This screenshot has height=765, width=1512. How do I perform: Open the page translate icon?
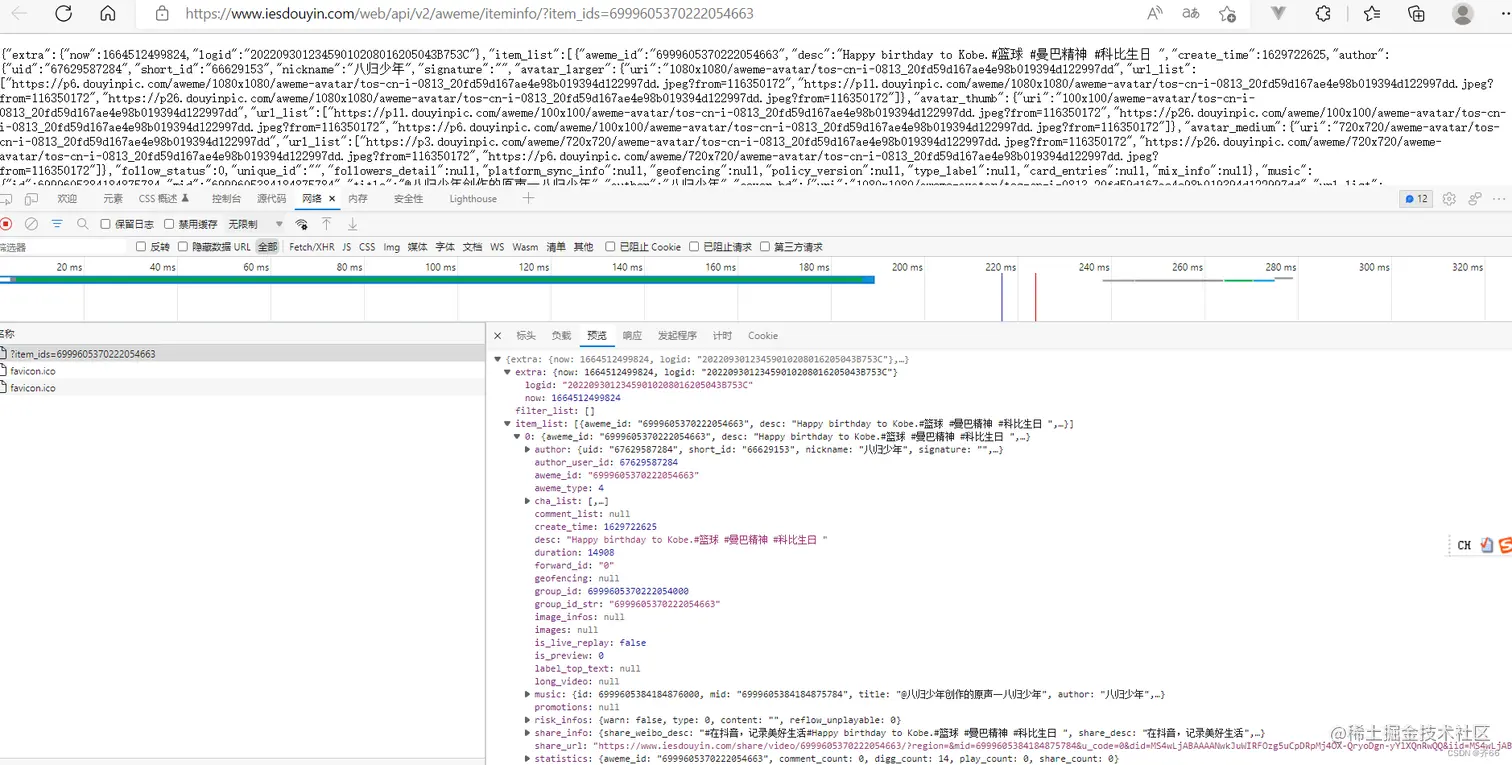click(x=1191, y=14)
